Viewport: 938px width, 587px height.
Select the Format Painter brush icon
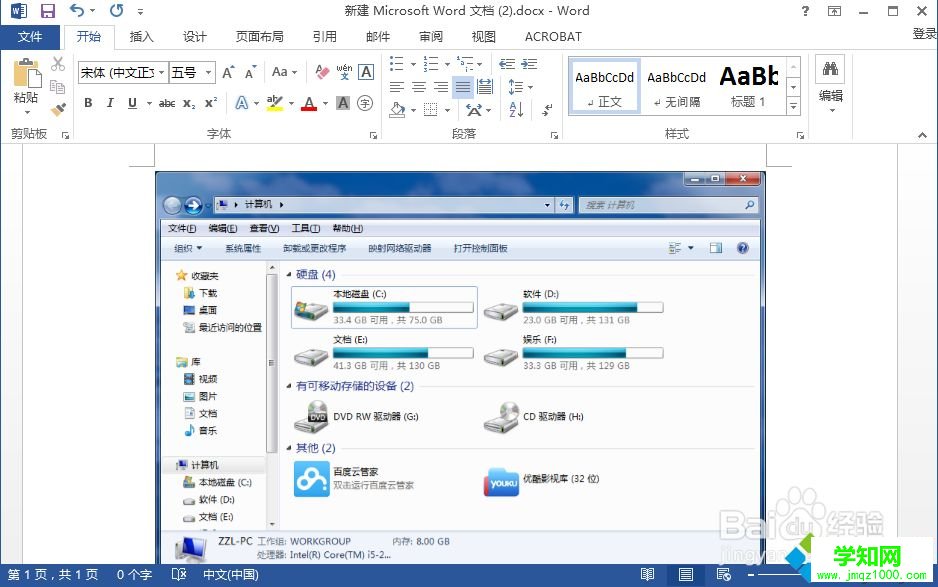58,110
